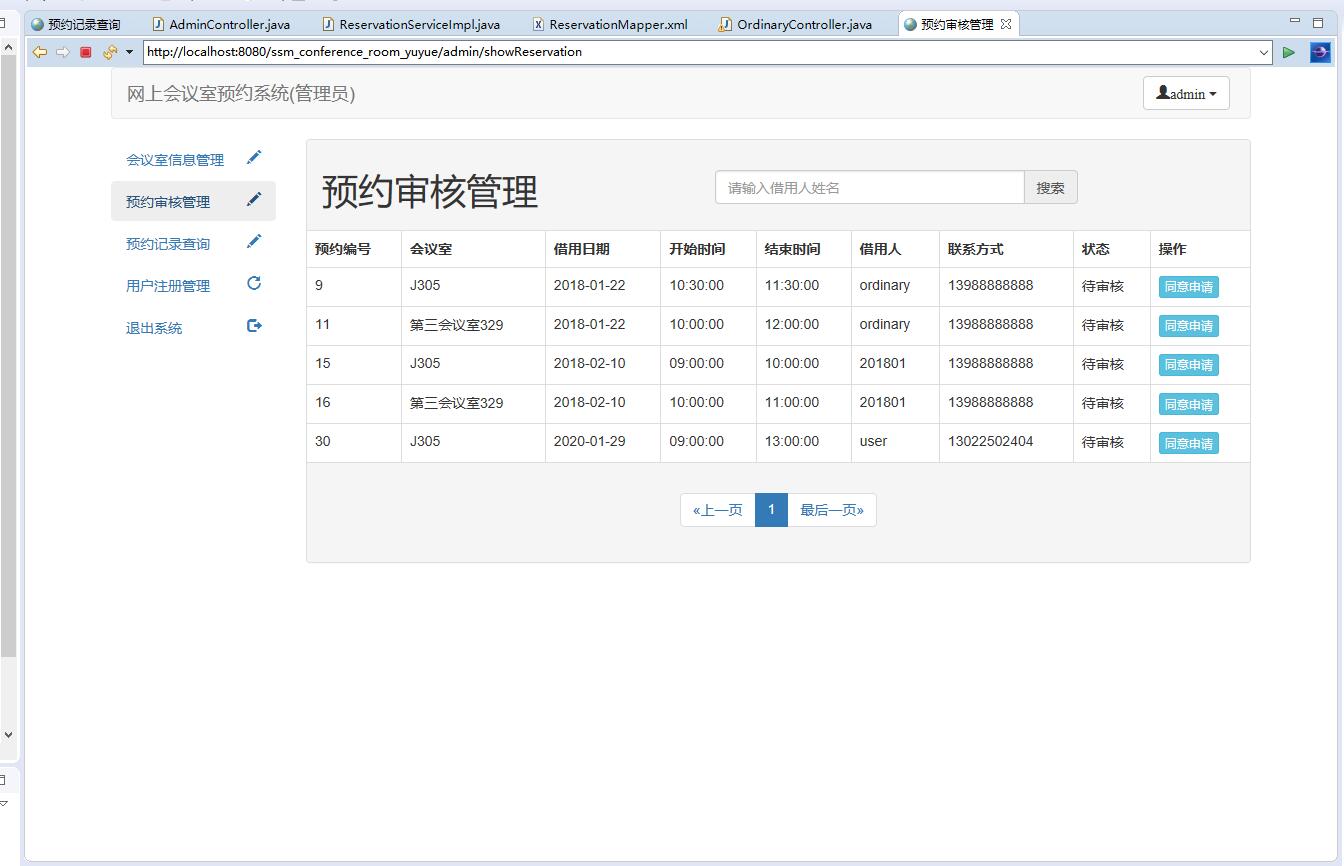Click the logout icon beside 退出系统

click(x=254, y=326)
